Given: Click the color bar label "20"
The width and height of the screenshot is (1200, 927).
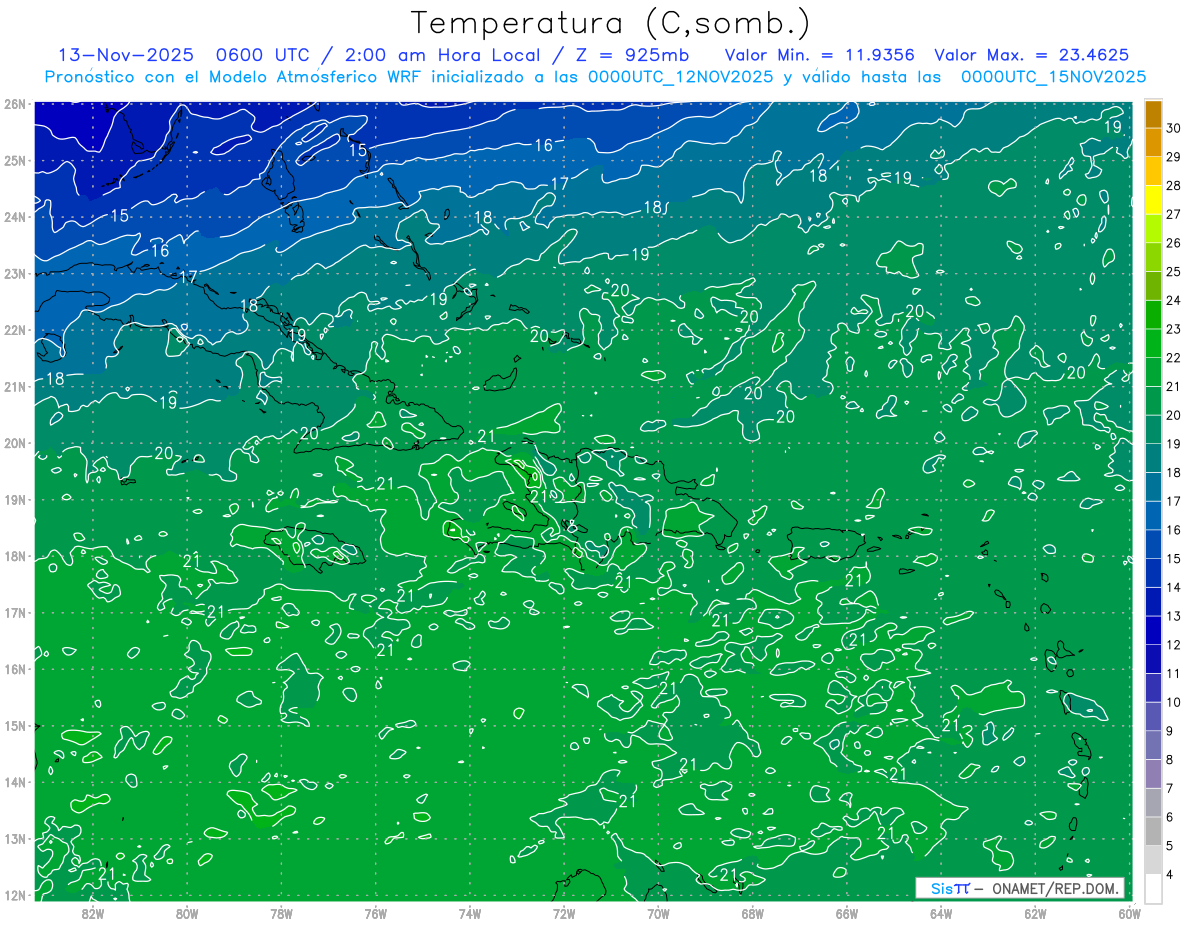Looking at the screenshot, I should coord(1173,415).
